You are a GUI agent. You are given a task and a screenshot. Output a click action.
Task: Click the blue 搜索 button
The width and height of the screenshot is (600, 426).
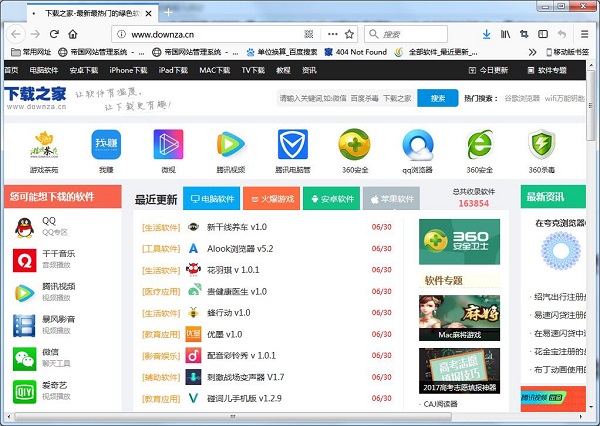[438, 99]
